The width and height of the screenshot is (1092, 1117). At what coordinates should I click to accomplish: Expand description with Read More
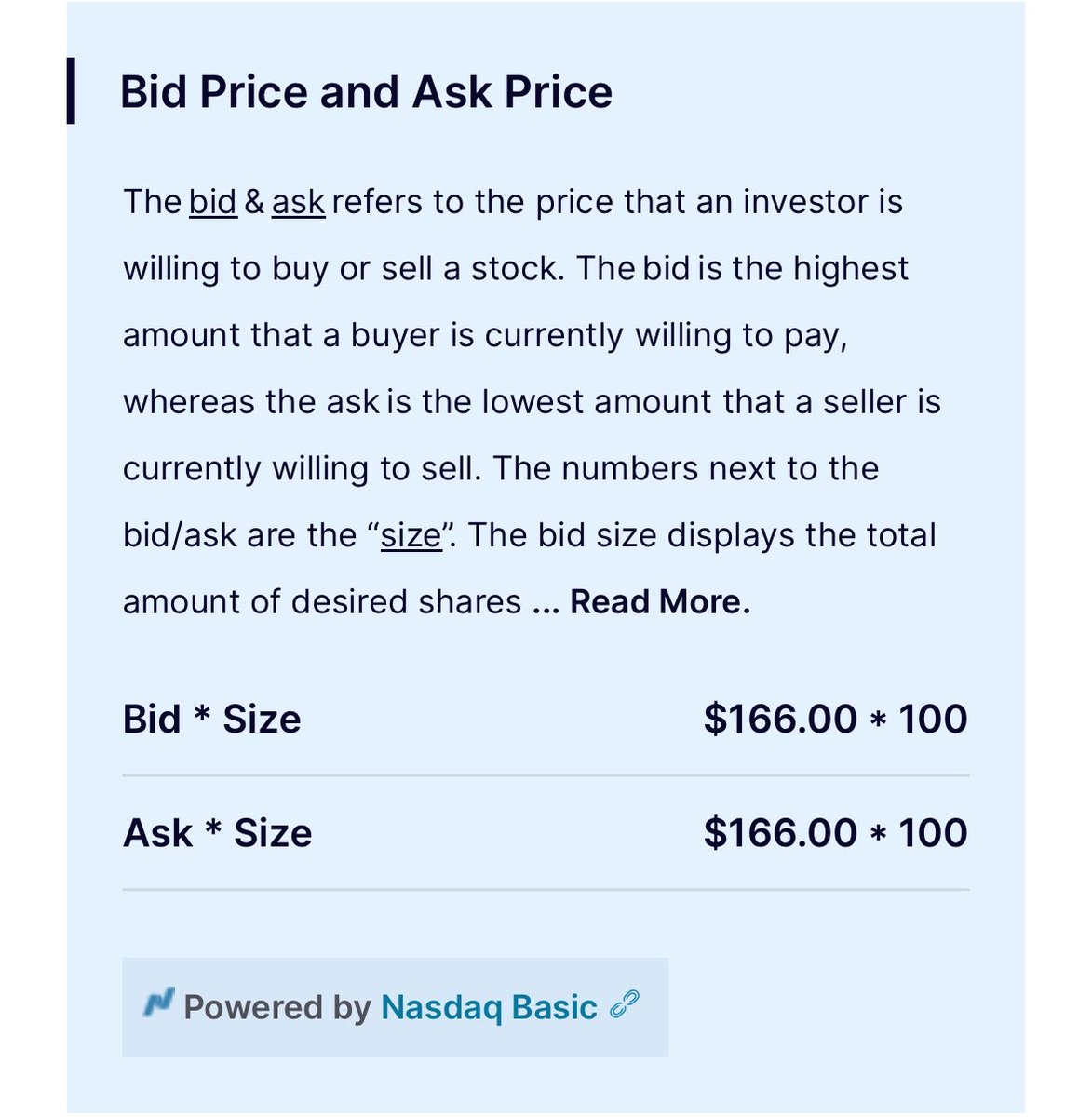(660, 602)
